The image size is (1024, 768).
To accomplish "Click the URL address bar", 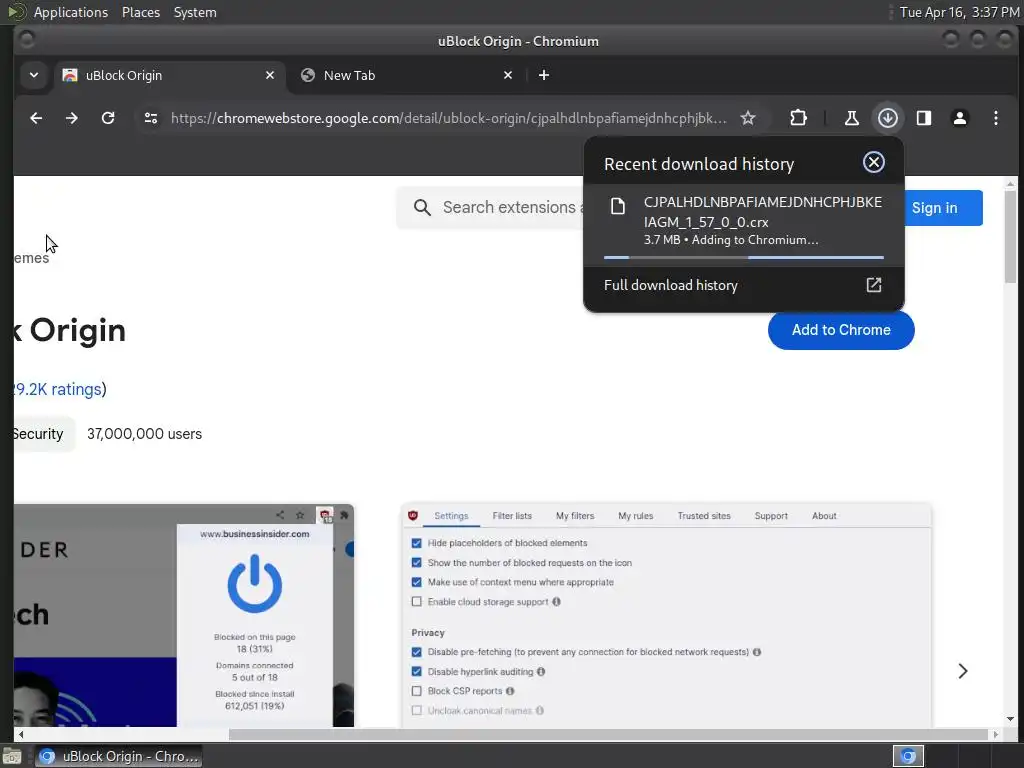I will point(448,118).
